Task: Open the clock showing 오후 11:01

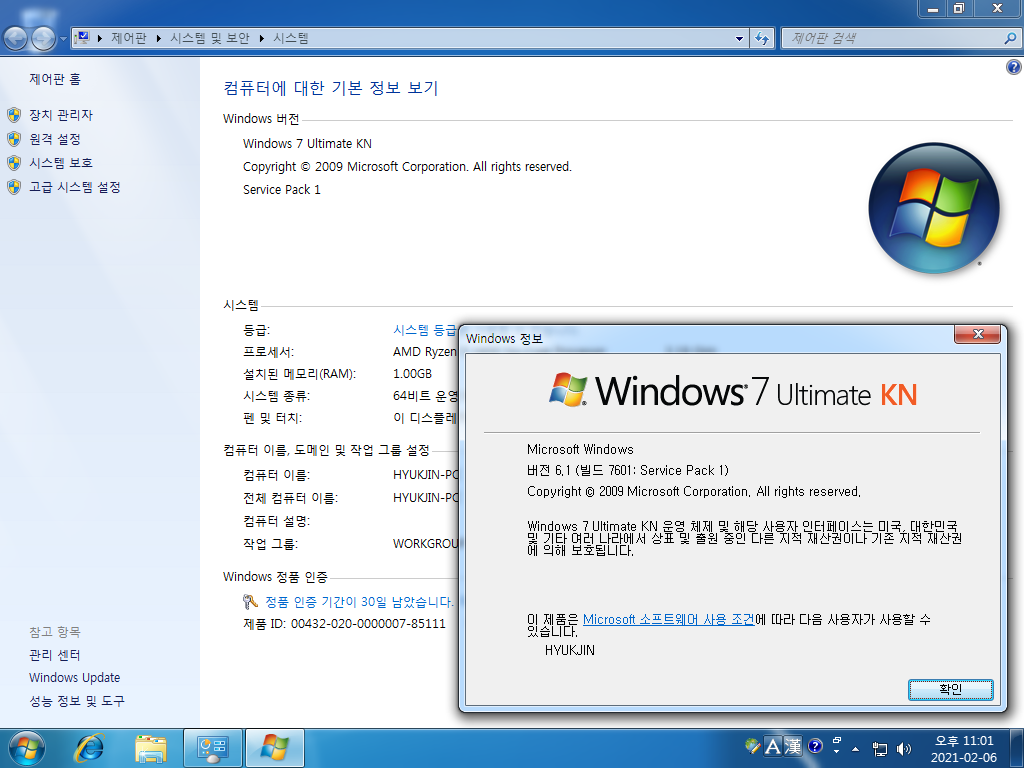Action: coord(964,749)
